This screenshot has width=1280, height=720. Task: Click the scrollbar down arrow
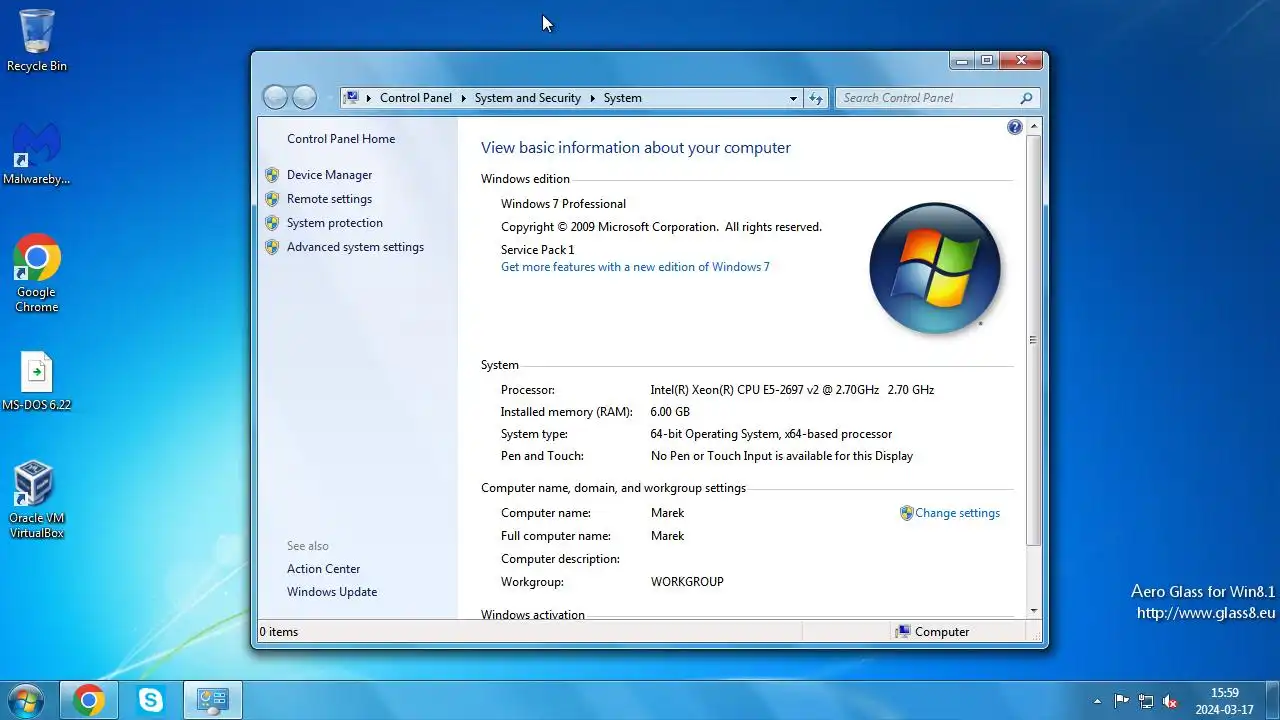click(1034, 611)
